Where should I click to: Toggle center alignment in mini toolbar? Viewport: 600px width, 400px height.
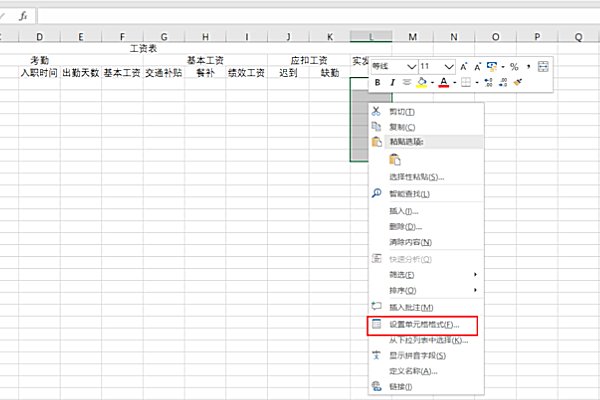coord(407,82)
